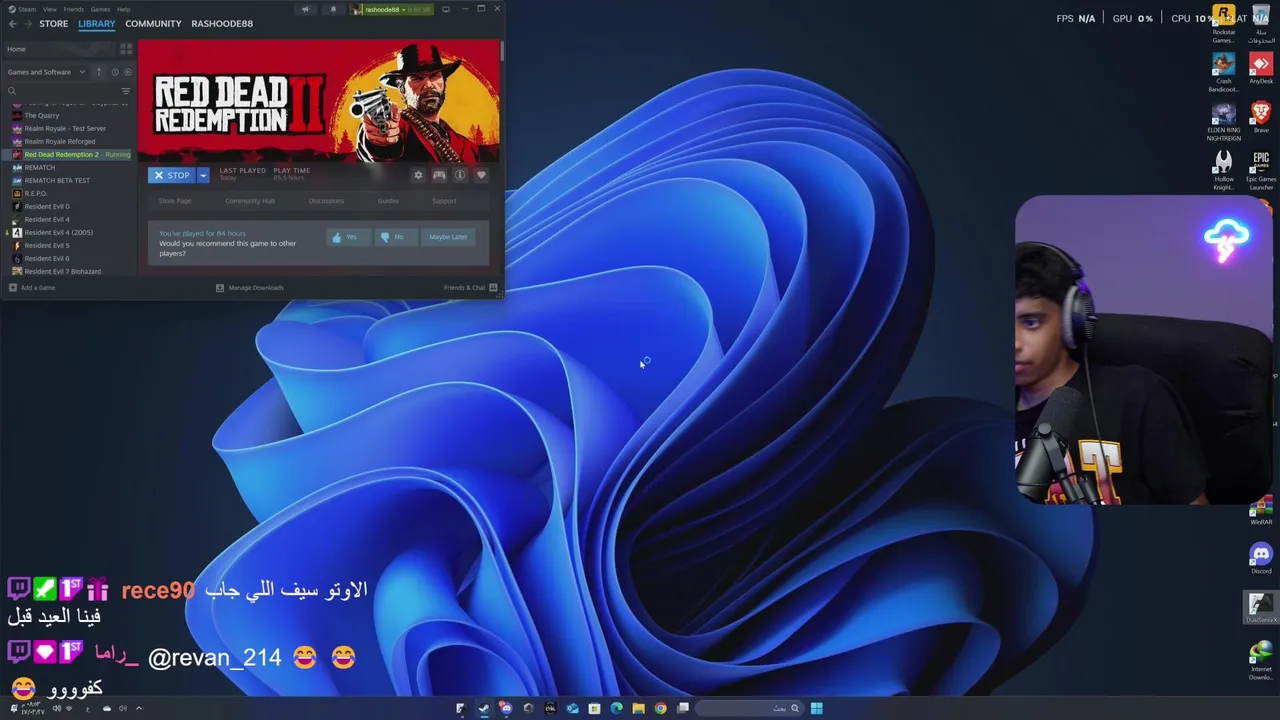The width and height of the screenshot is (1280, 720).
Task: Open Epic Games Launcher desktop shortcut
Action: coord(1261,171)
